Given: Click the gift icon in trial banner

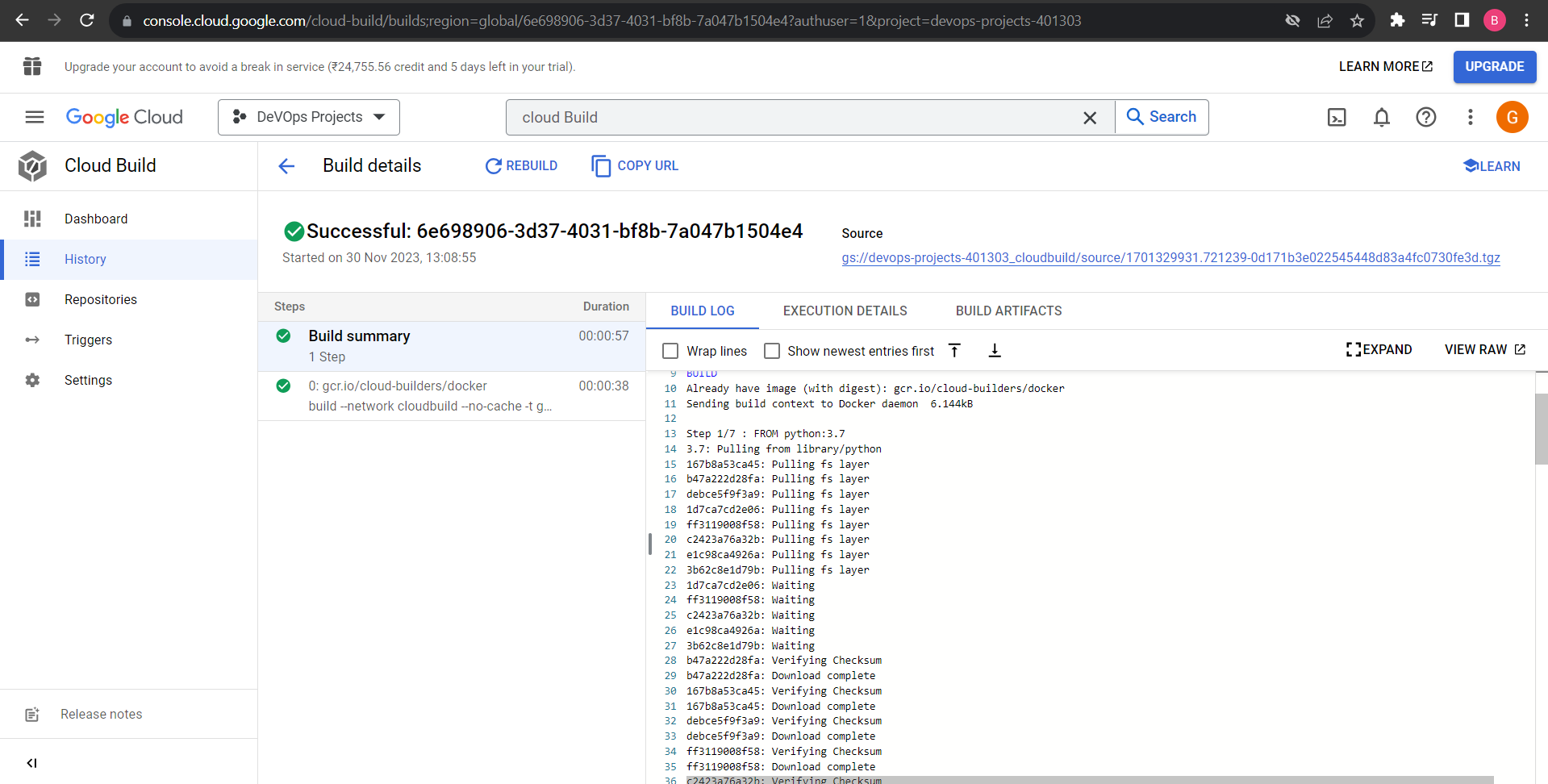Looking at the screenshot, I should pos(32,66).
